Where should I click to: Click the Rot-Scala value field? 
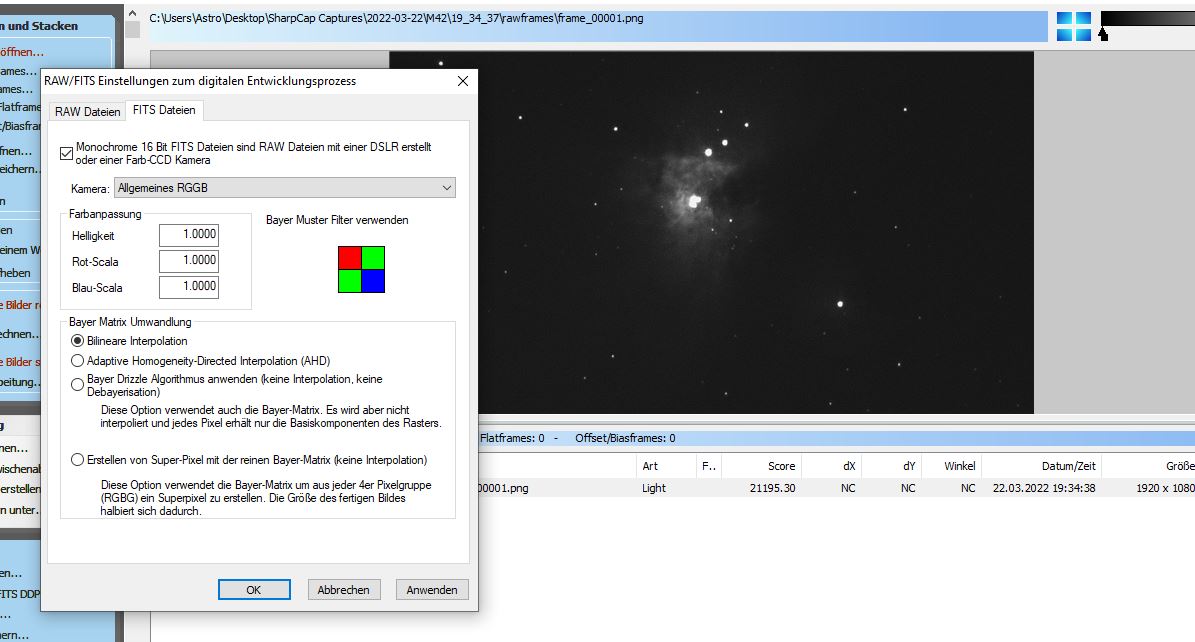pyautogui.click(x=189, y=261)
